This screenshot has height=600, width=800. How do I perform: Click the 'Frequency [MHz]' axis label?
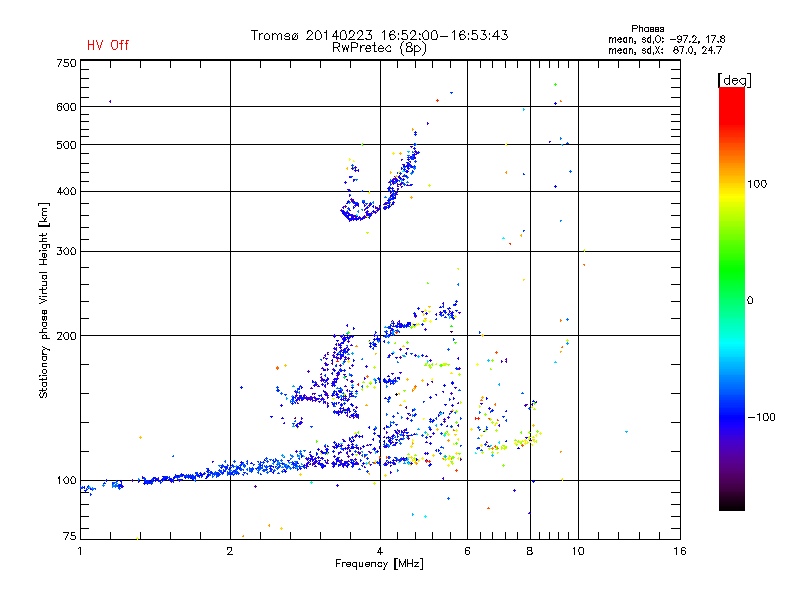[x=379, y=564]
